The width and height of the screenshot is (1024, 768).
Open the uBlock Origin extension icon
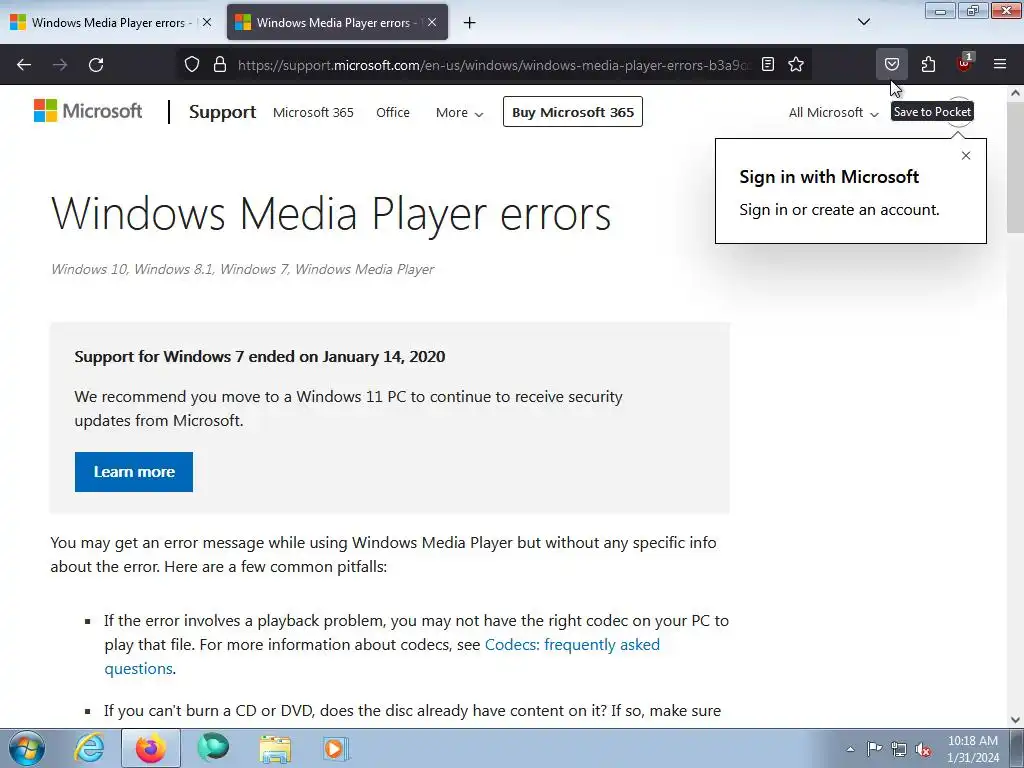point(964,63)
